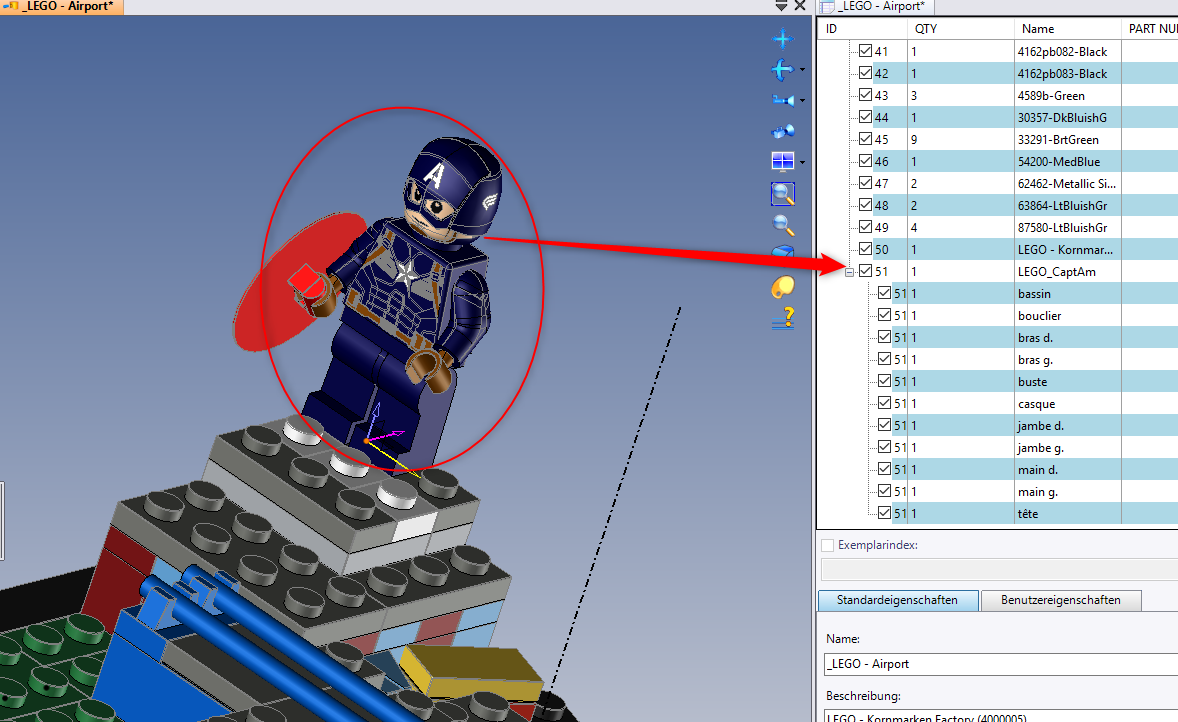Click the quantity 4 cell of item 49
The width and height of the screenshot is (1178, 722).
(960, 228)
